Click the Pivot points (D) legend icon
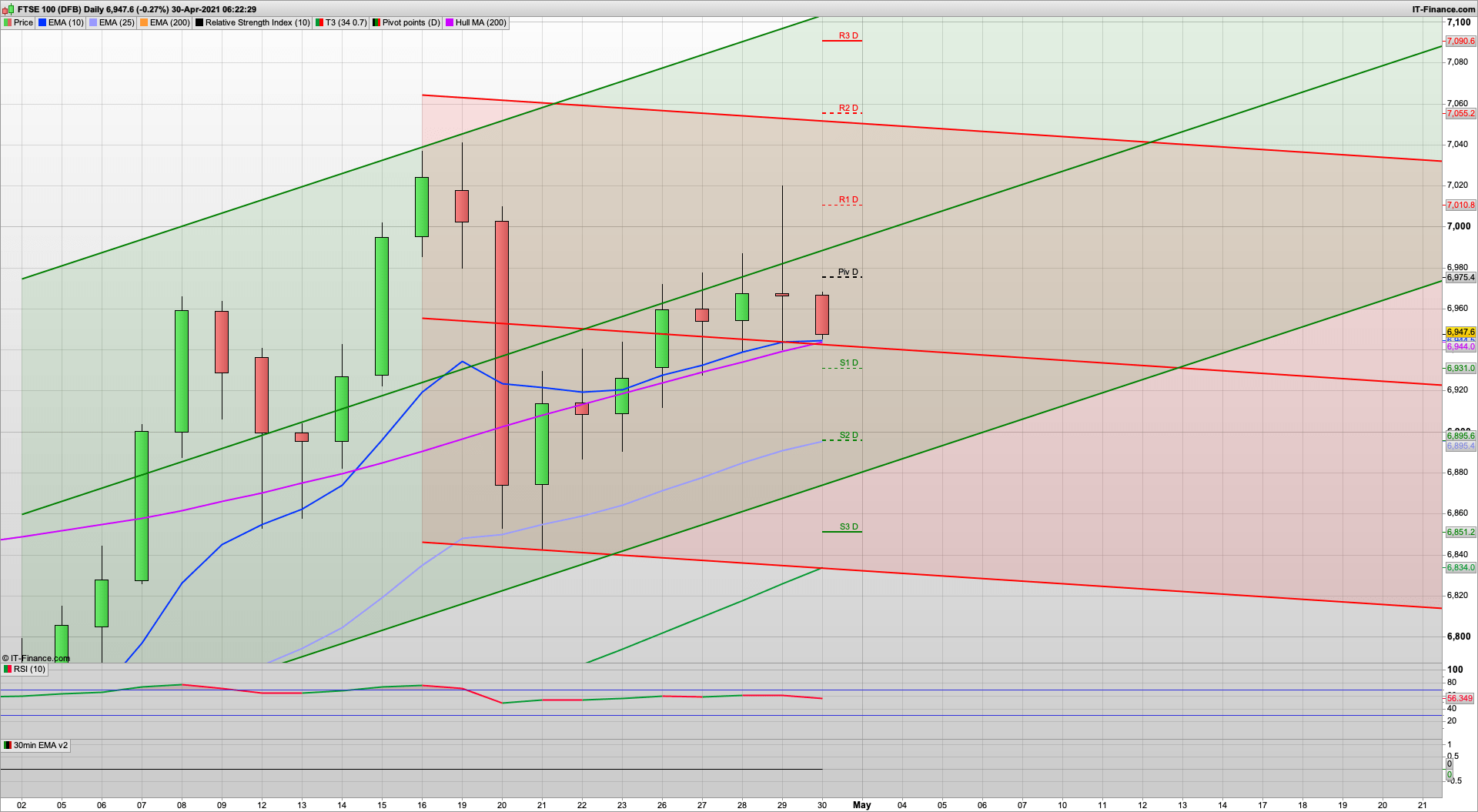Viewport: 1478px width, 812px height. (375, 22)
